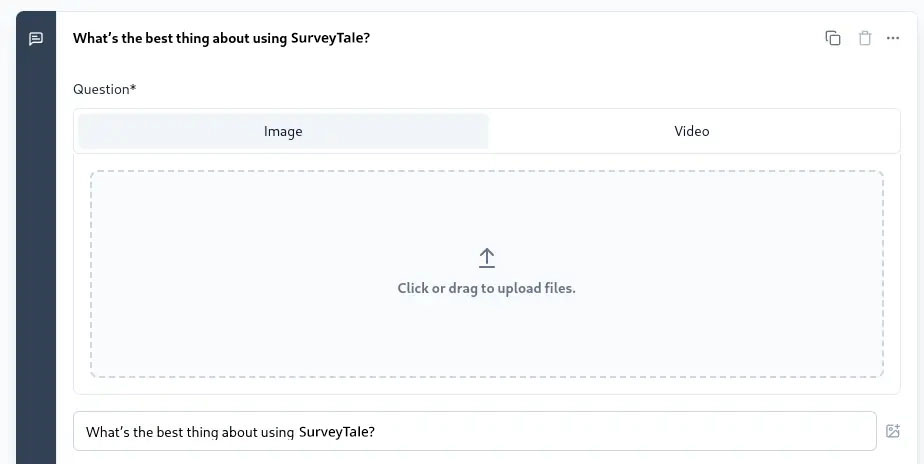This screenshot has width=924, height=464.
Task: Click blank dropzone space above the upload arrow
Action: (x=487, y=205)
